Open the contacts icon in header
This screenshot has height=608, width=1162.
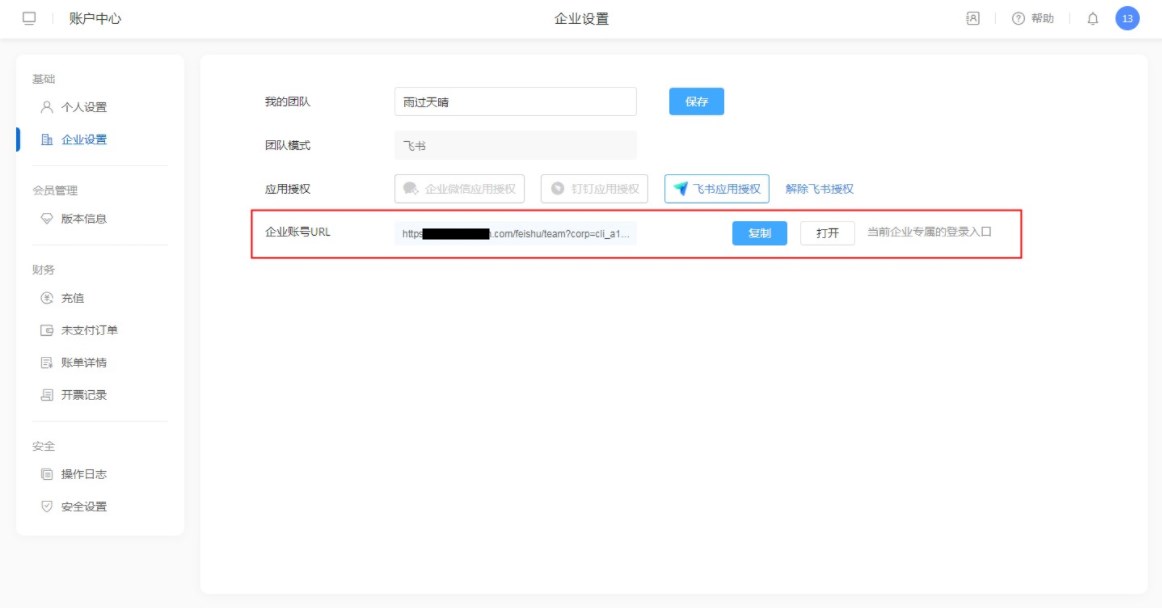pos(972,18)
